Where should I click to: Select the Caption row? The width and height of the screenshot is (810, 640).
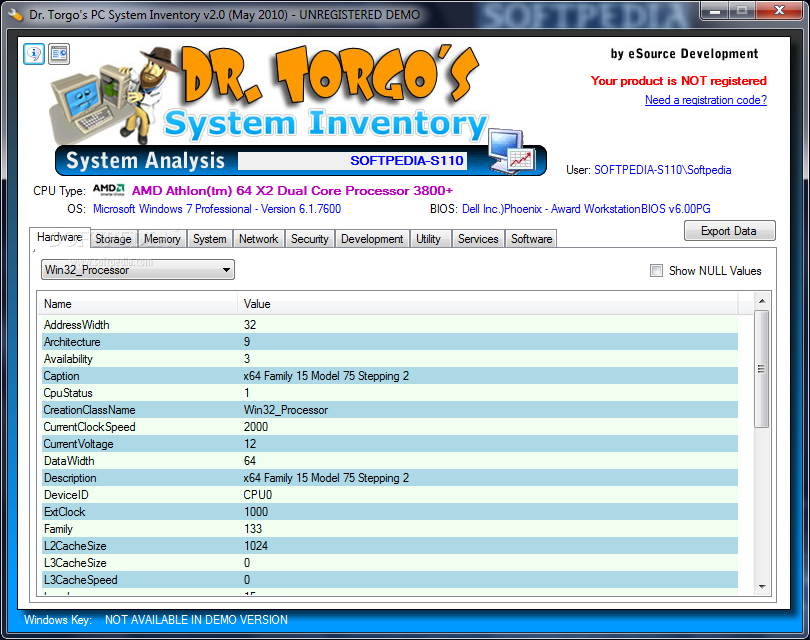pos(388,376)
